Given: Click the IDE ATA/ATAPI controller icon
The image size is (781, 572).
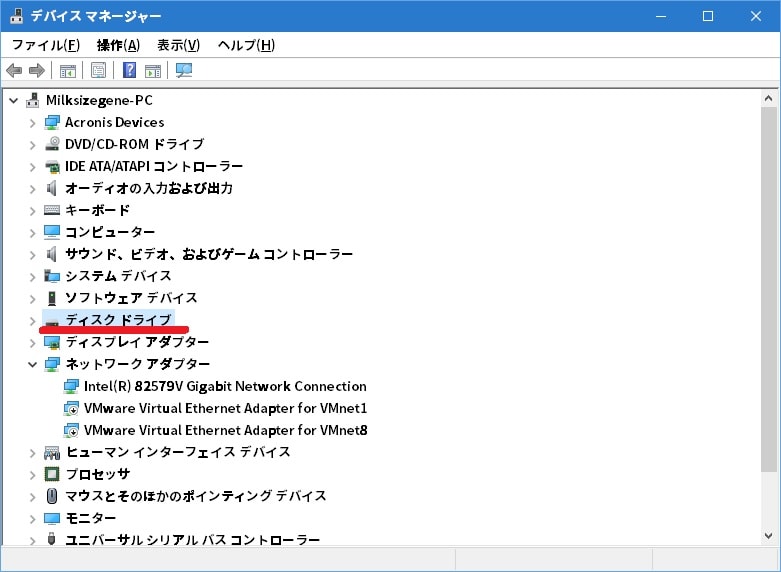Looking at the screenshot, I should [x=52, y=166].
